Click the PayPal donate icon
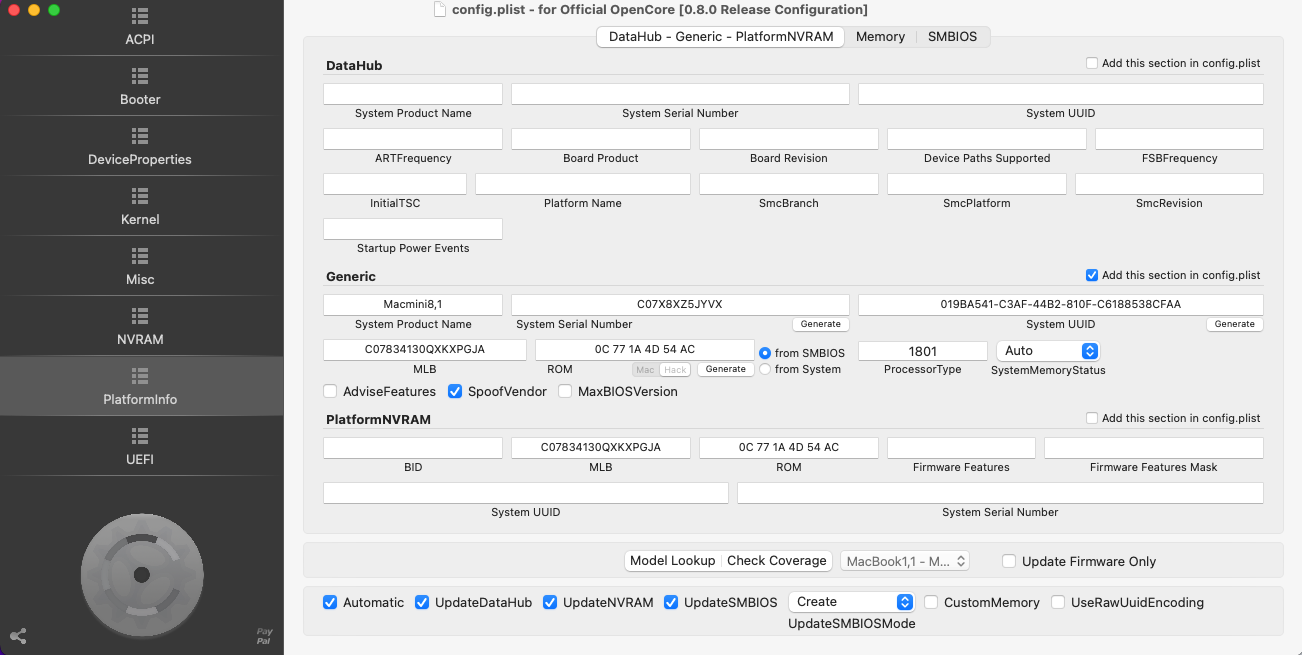Image resolution: width=1302 pixels, height=655 pixels. tap(264, 636)
